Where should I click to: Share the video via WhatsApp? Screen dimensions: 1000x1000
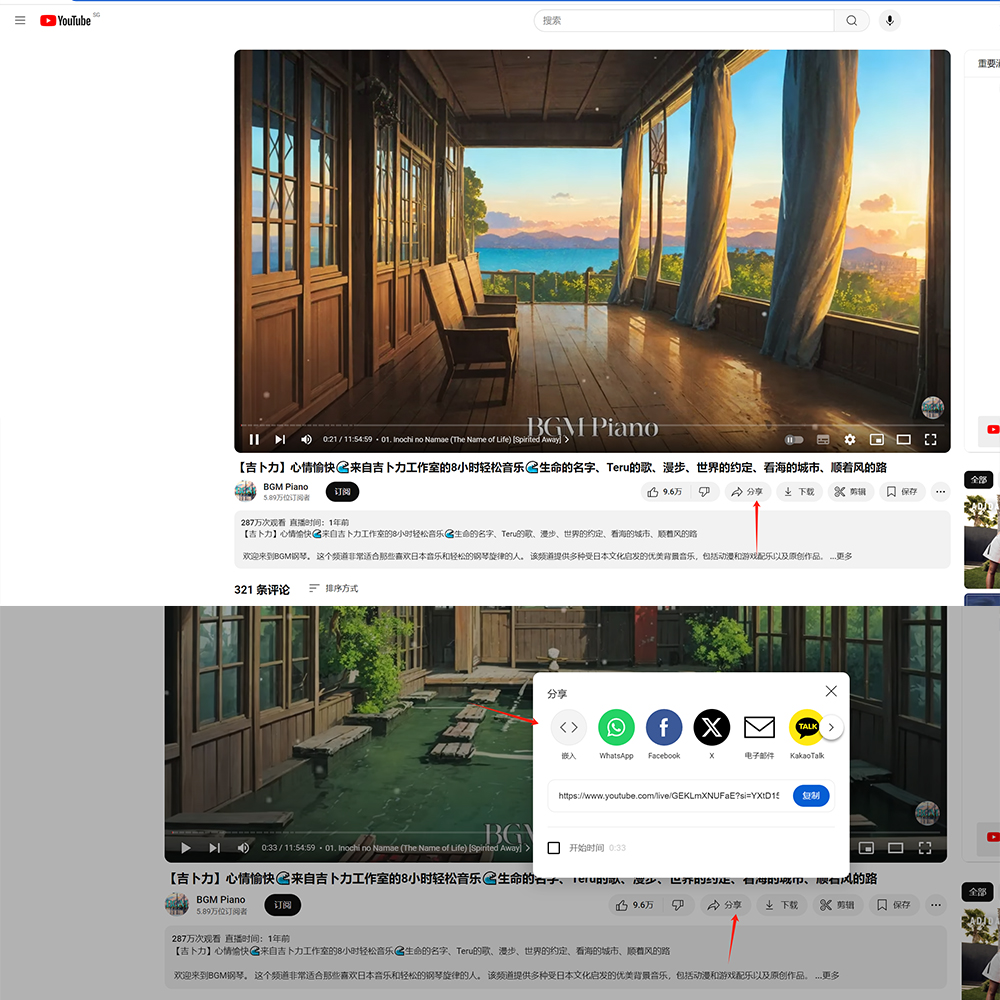(616, 735)
